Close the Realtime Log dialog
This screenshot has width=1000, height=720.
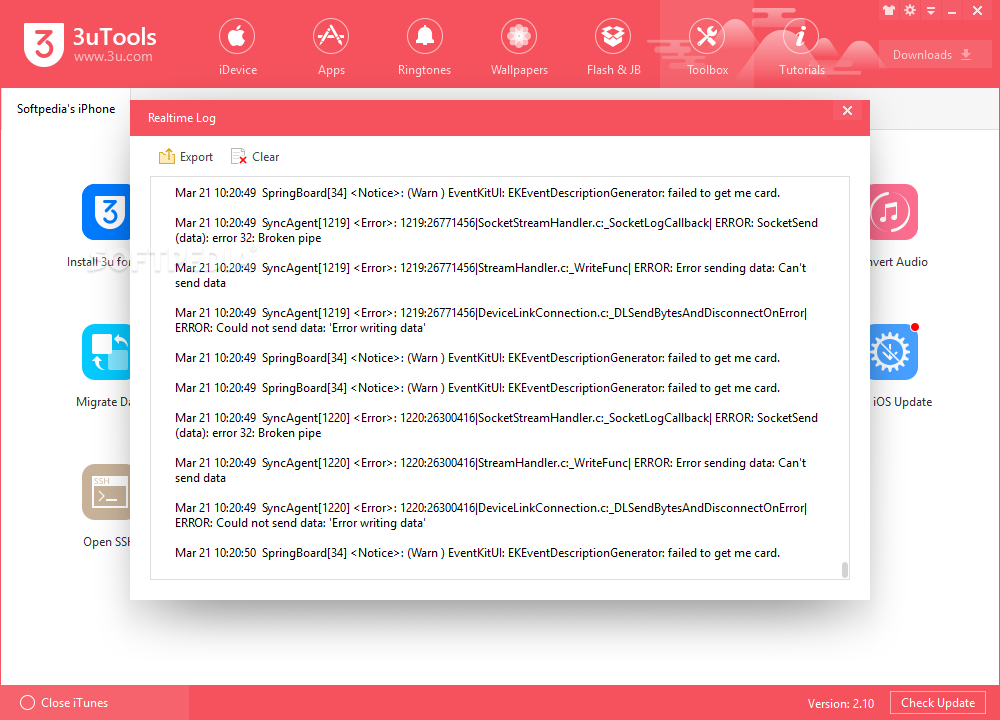[x=847, y=111]
